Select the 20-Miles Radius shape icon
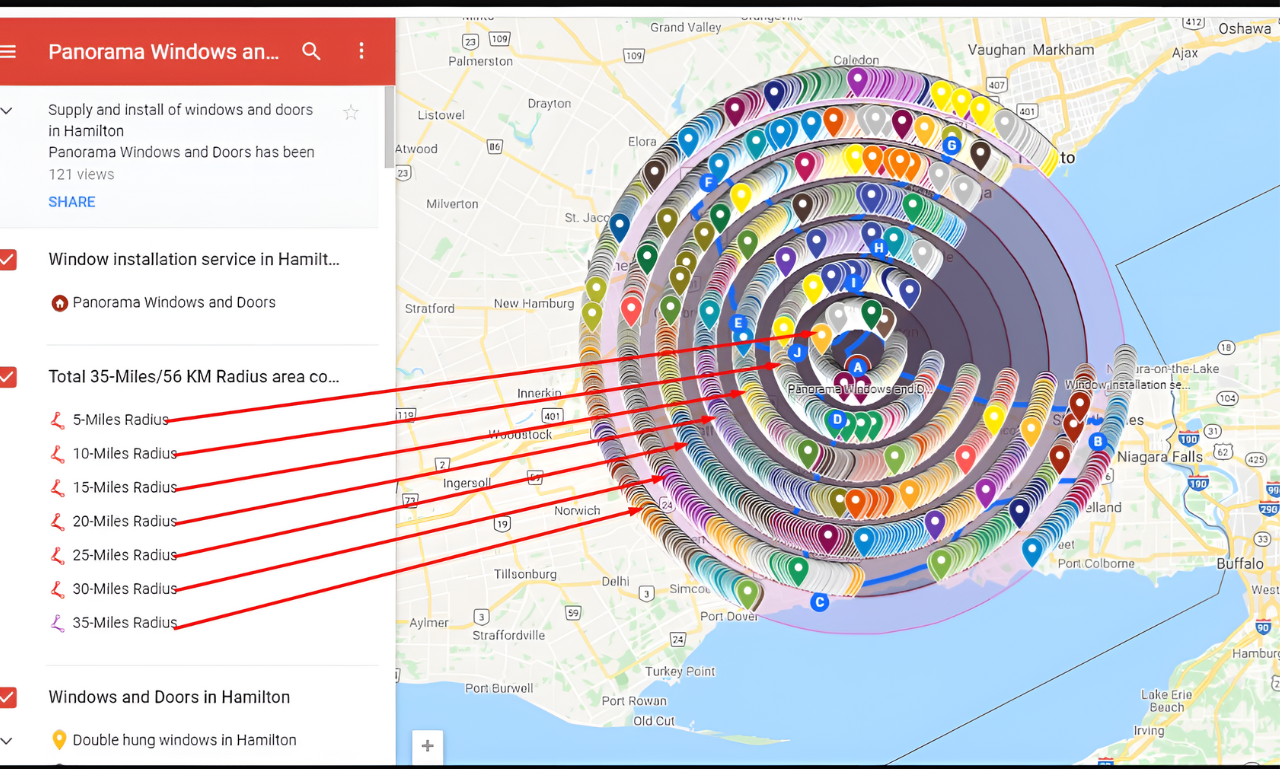1280x769 pixels. (x=58, y=522)
